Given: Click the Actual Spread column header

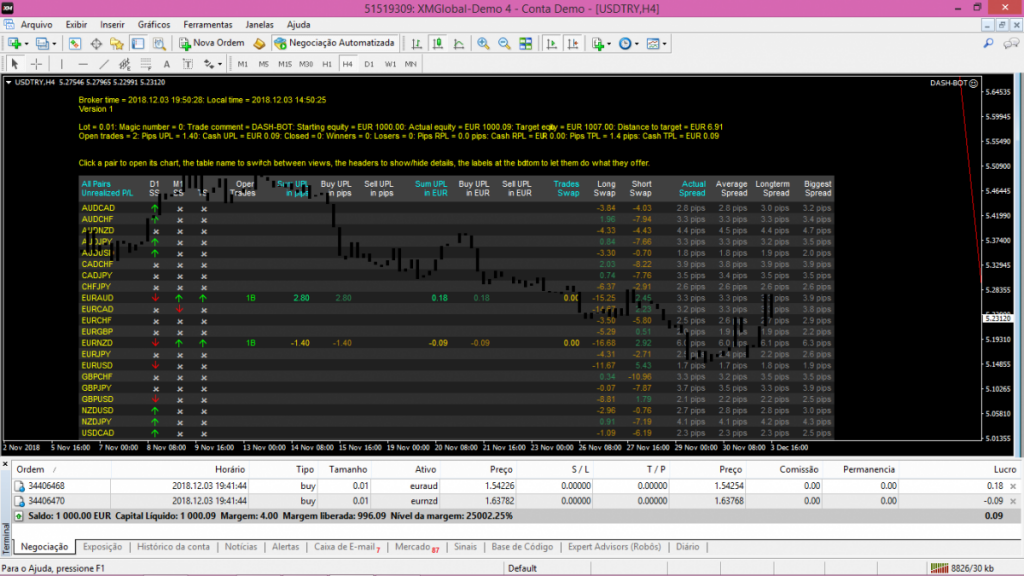Looking at the screenshot, I should click(693, 189).
